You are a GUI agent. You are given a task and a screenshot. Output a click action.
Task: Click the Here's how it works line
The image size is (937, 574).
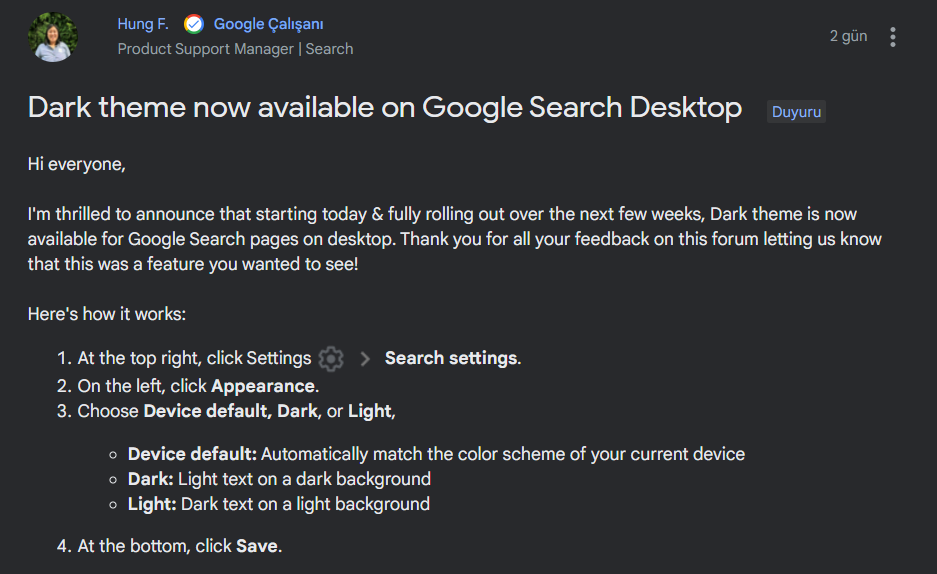[107, 314]
